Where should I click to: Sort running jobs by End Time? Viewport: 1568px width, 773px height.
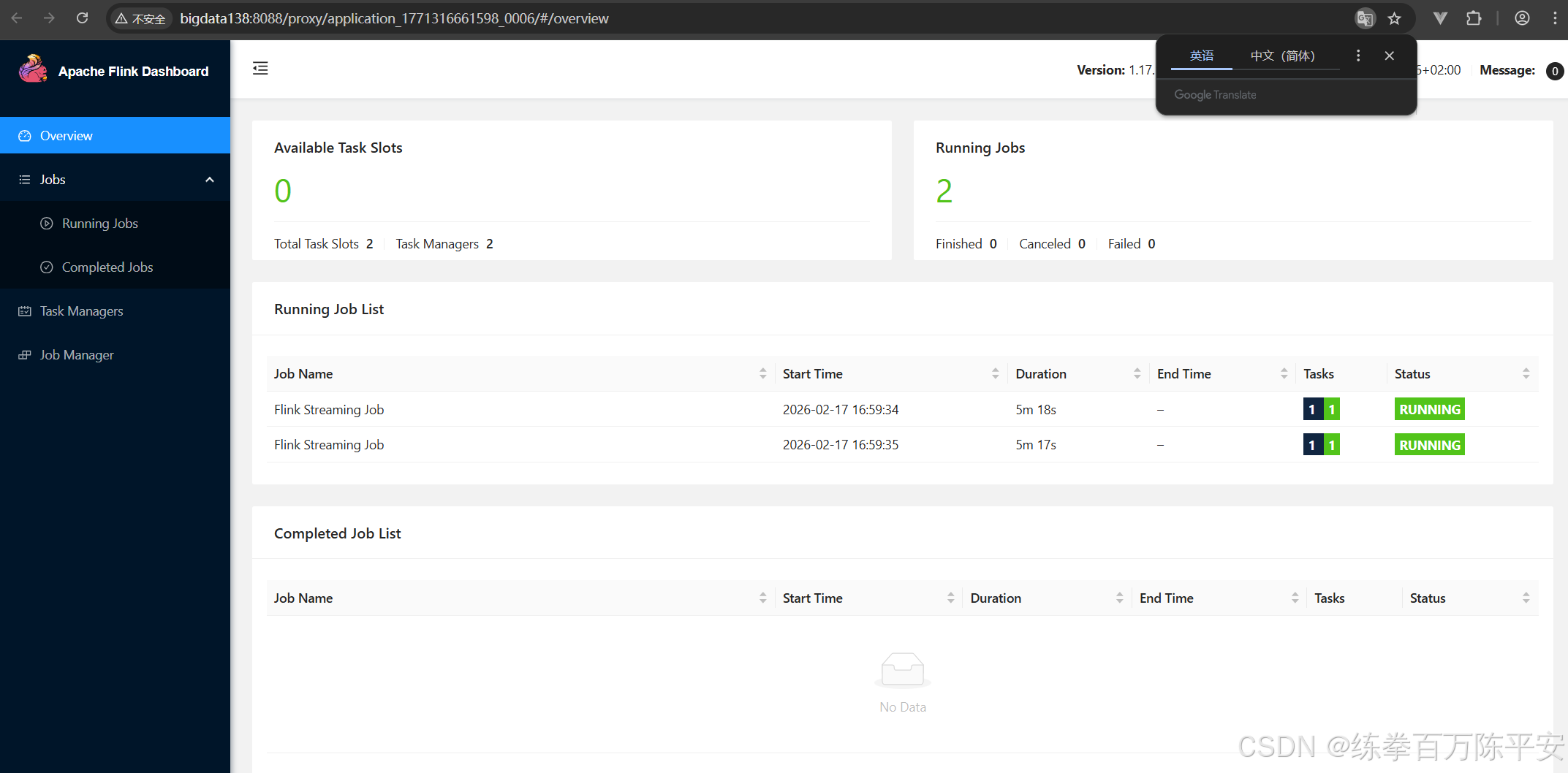click(x=1284, y=373)
